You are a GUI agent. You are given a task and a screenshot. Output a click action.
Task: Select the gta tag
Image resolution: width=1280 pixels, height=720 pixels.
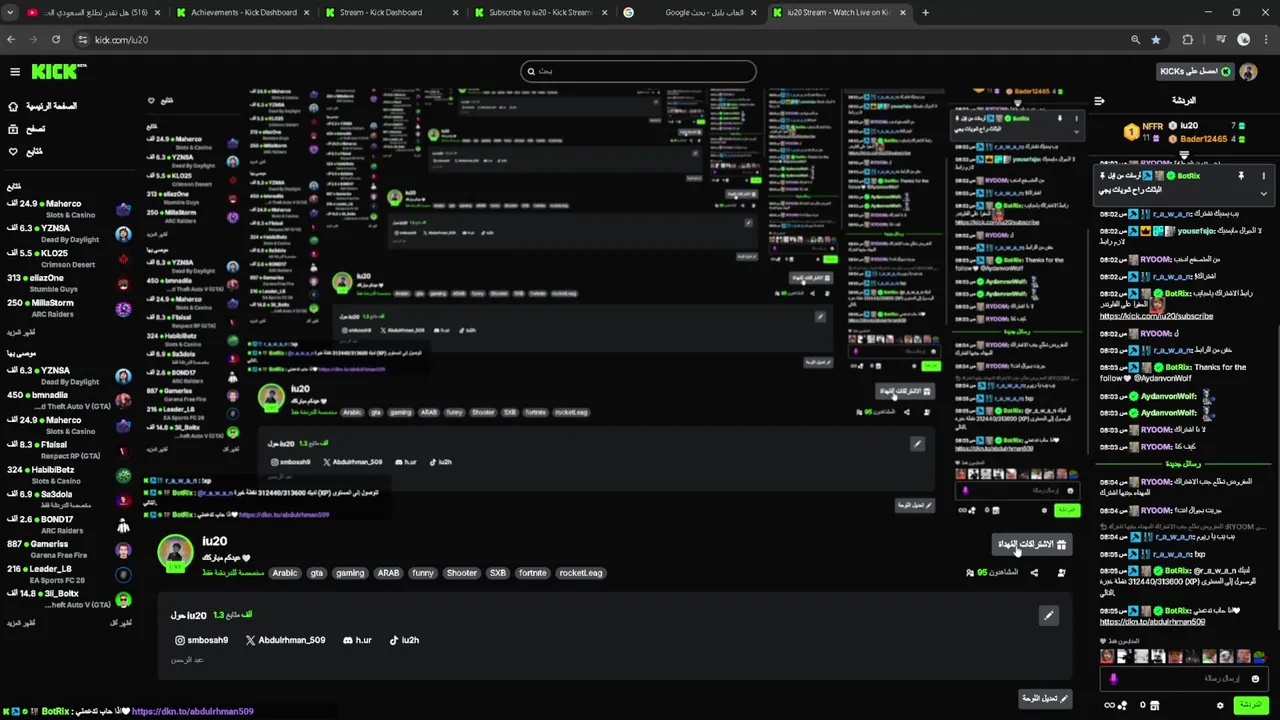coord(316,573)
